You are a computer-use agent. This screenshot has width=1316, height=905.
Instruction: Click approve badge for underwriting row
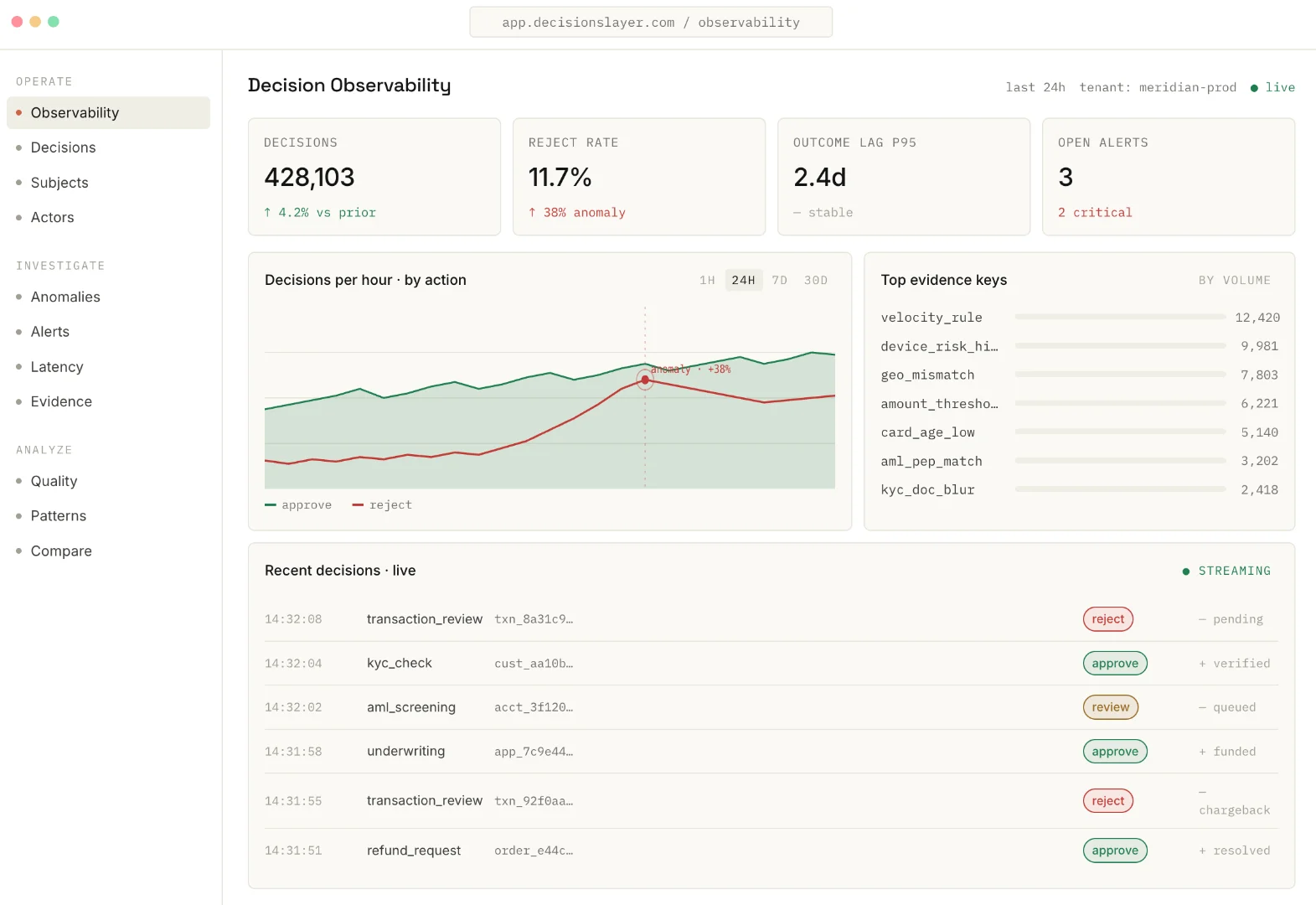click(1115, 752)
